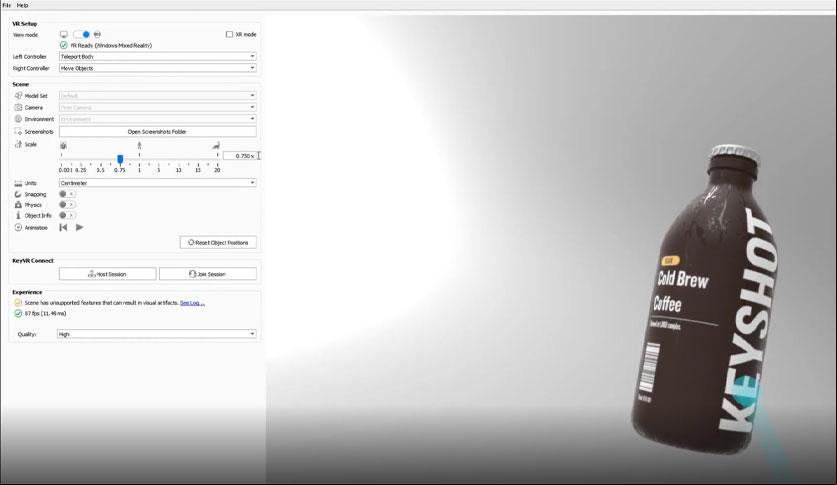The width and height of the screenshot is (837, 485).
Task: Click the Physics weight icon
Action: coord(18,205)
